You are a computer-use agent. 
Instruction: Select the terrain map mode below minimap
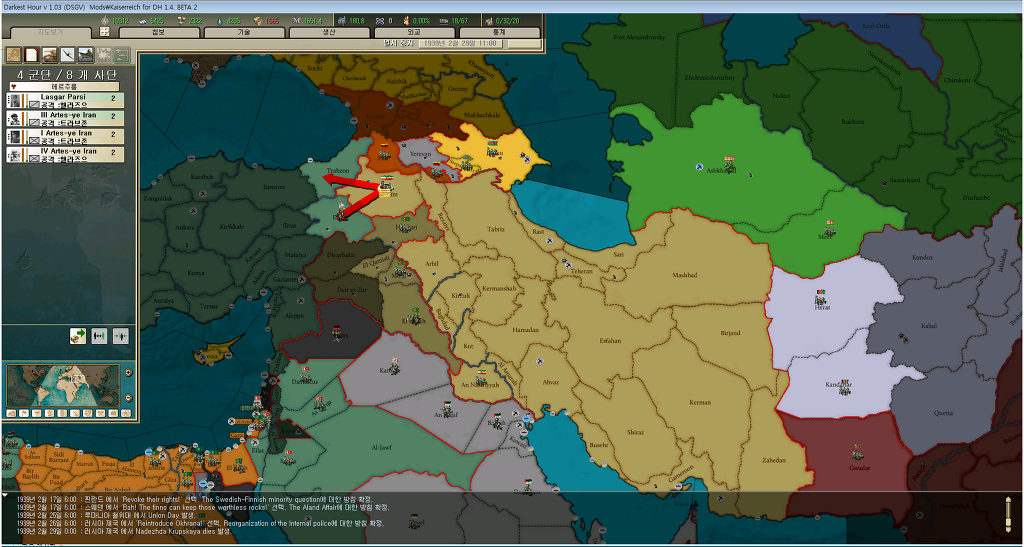(x=11, y=413)
